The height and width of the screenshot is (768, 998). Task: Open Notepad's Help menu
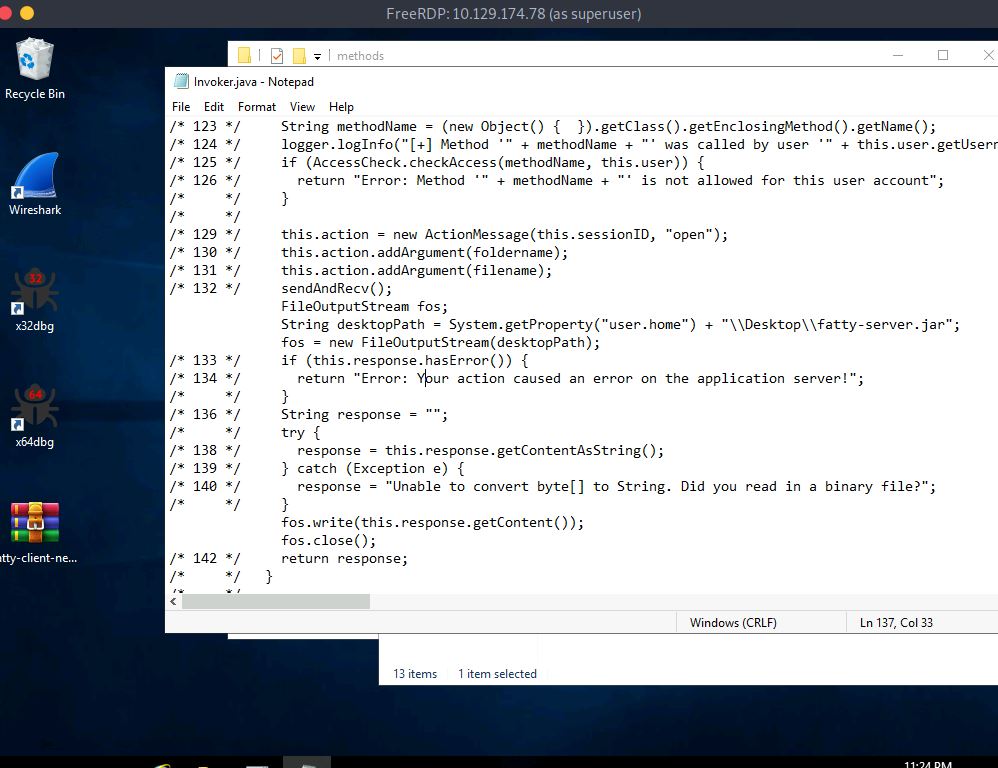(341, 107)
